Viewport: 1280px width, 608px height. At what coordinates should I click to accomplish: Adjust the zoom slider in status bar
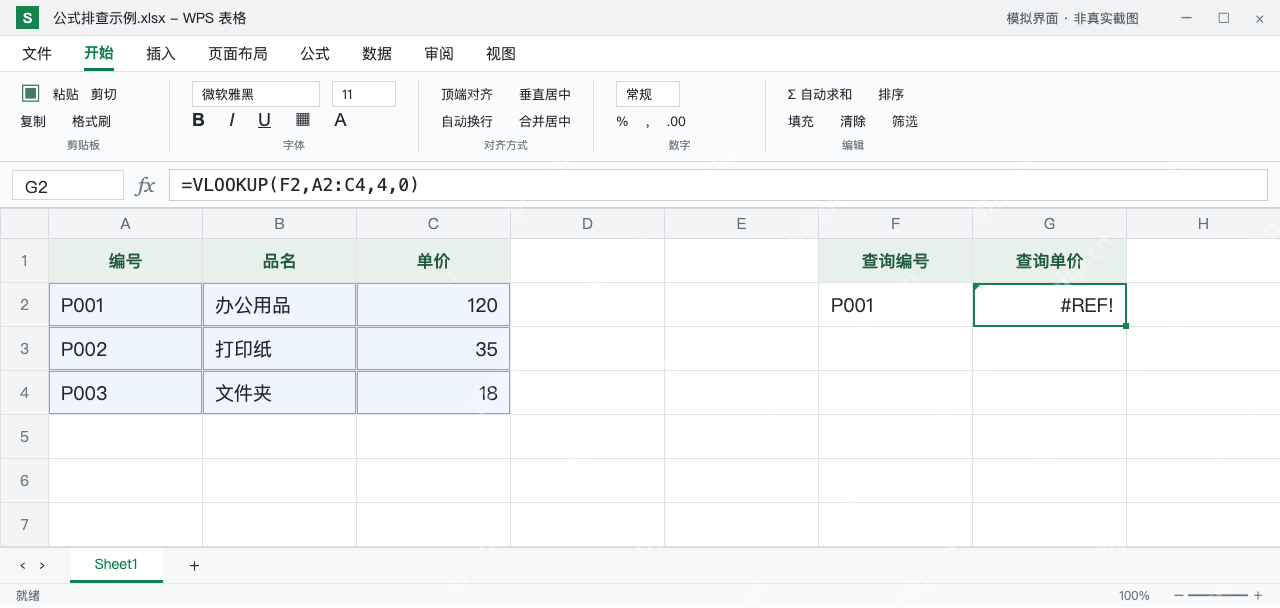1218,596
